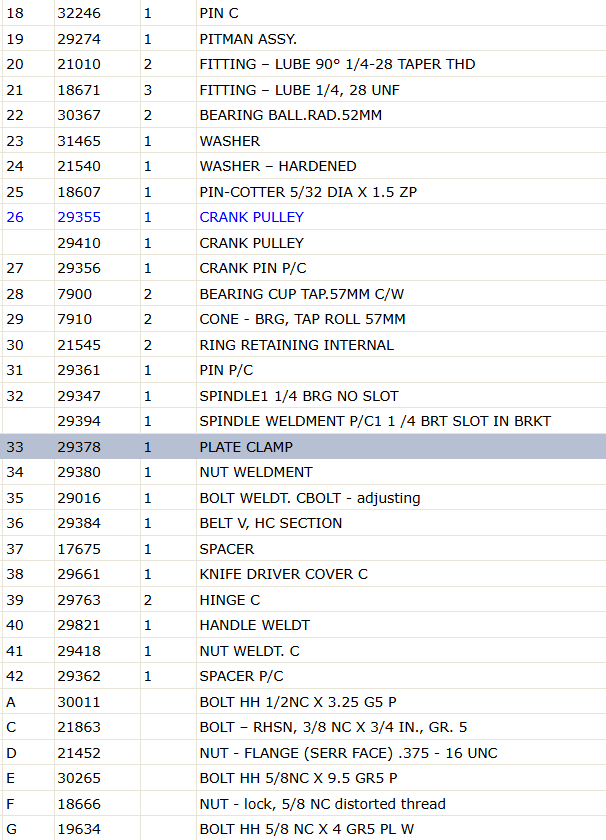Click part number 29274
Viewport: 606px width, 840px height.
click(x=79, y=39)
